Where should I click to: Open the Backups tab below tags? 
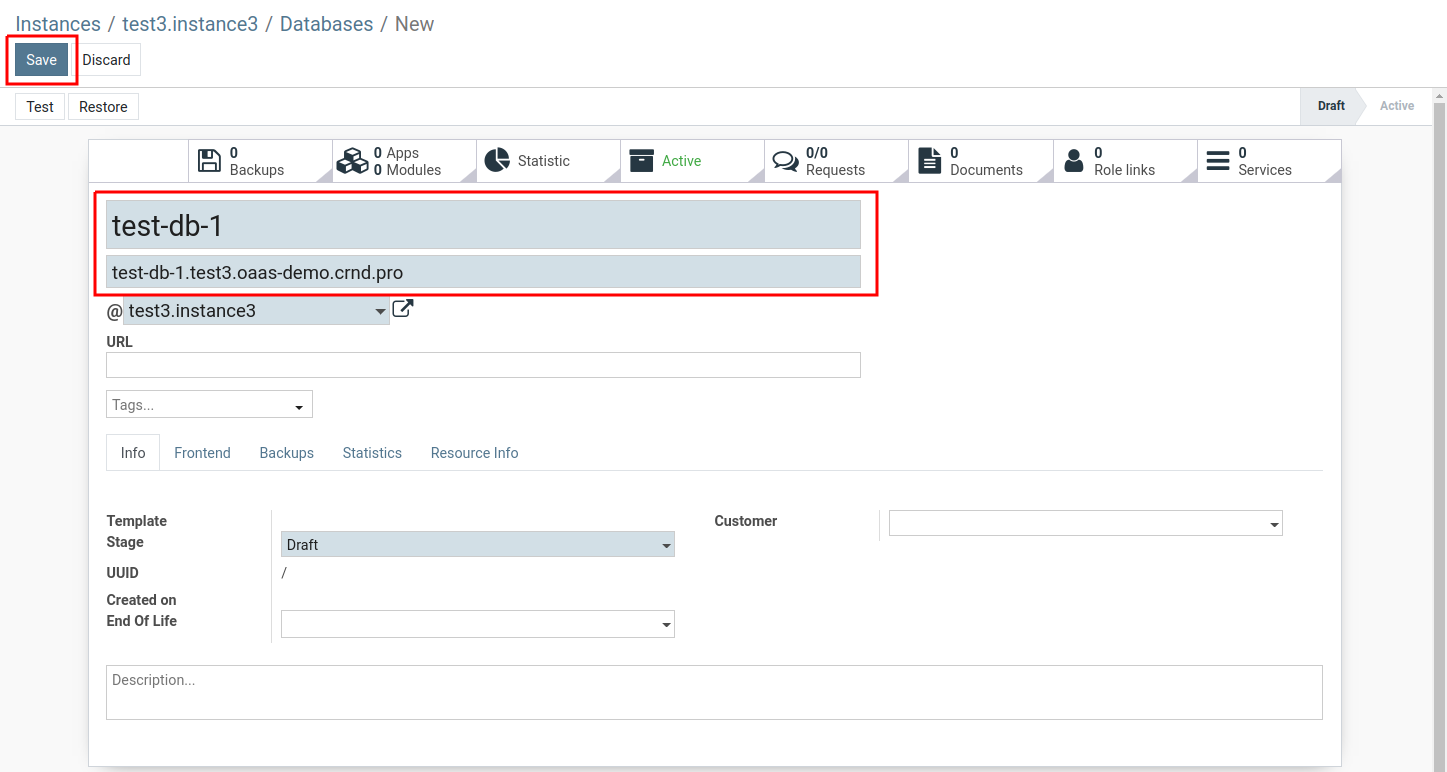click(x=287, y=453)
